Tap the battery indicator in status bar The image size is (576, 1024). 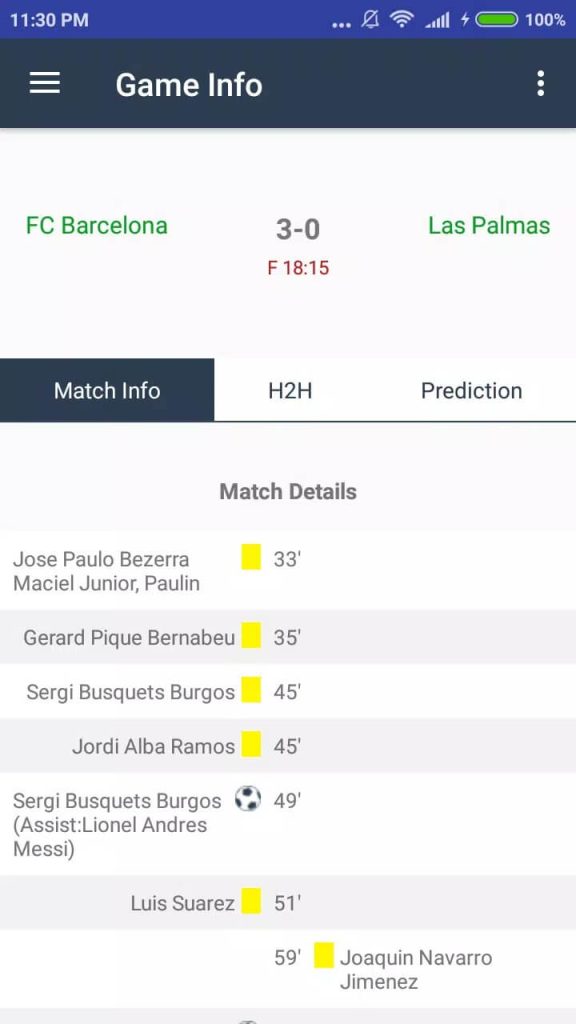(496, 20)
